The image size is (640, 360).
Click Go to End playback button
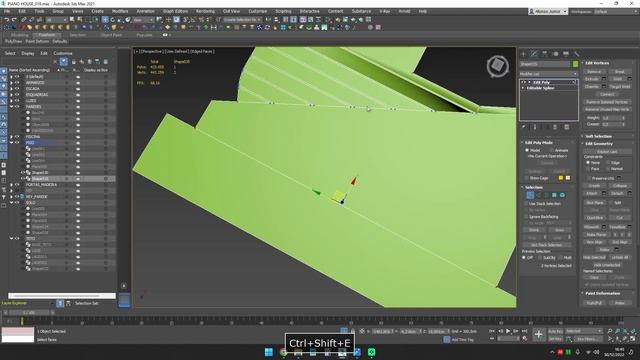524,331
